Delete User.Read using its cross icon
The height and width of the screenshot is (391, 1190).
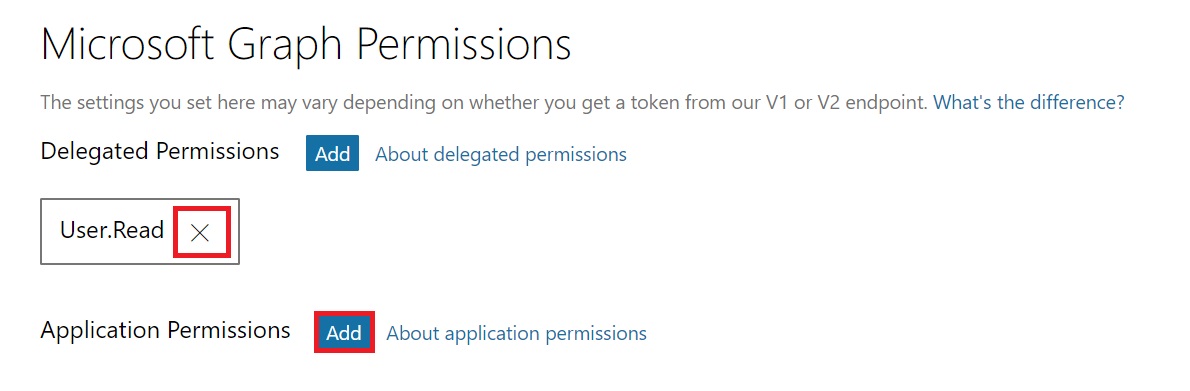[200, 232]
